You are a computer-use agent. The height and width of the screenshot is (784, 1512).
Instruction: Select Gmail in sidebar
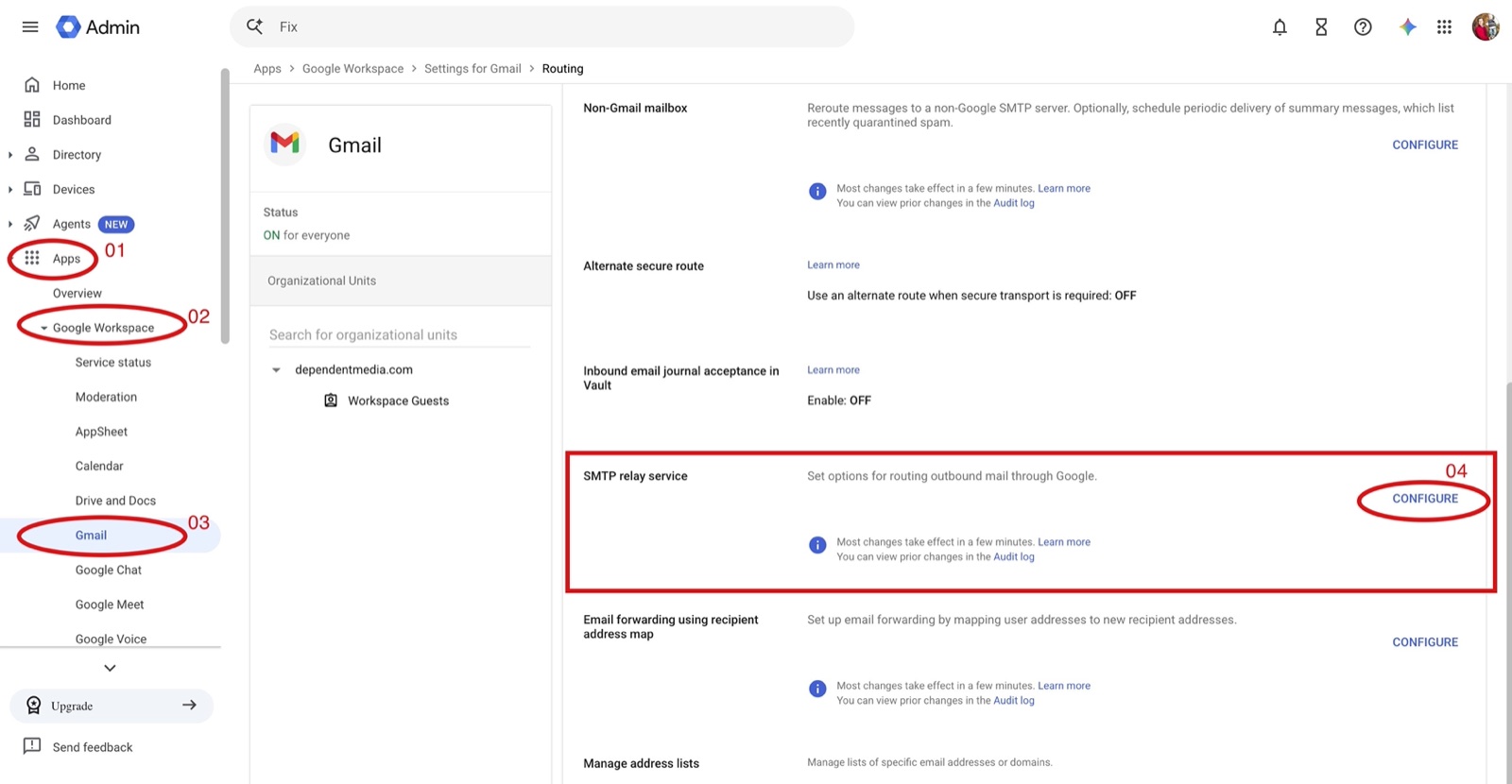pos(91,535)
